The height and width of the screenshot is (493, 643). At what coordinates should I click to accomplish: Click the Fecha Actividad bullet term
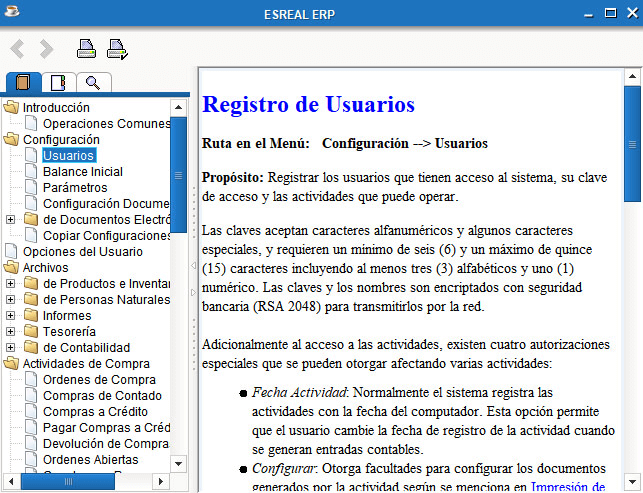pos(299,393)
